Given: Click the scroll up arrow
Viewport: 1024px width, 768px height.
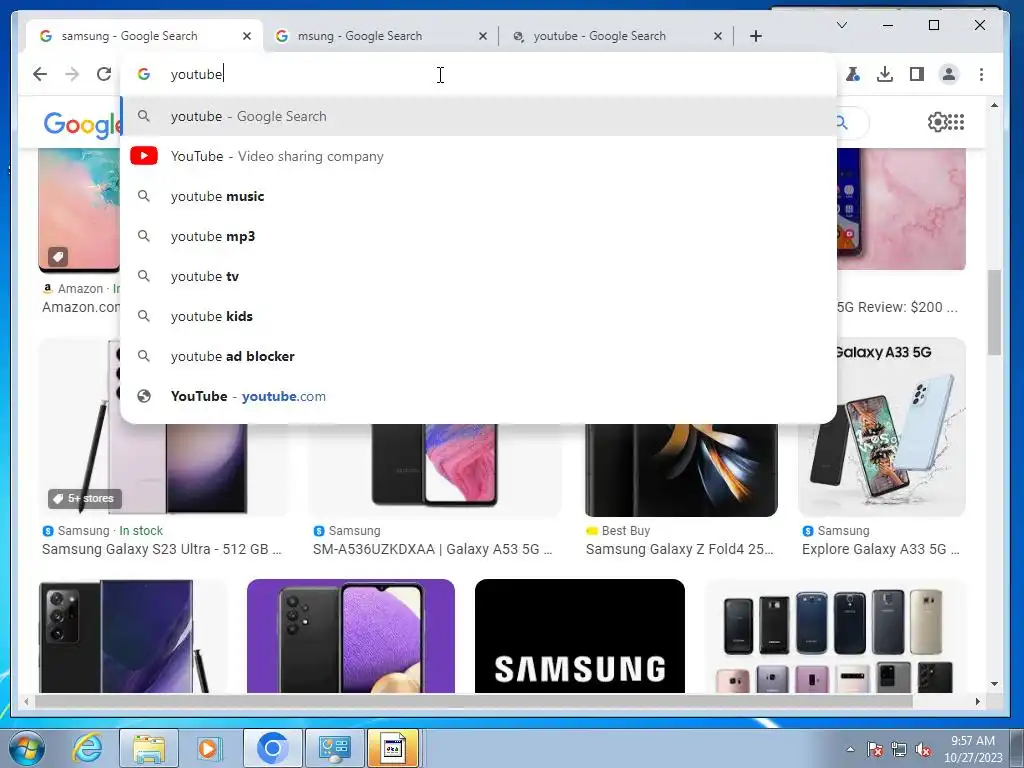Looking at the screenshot, I should (994, 105).
